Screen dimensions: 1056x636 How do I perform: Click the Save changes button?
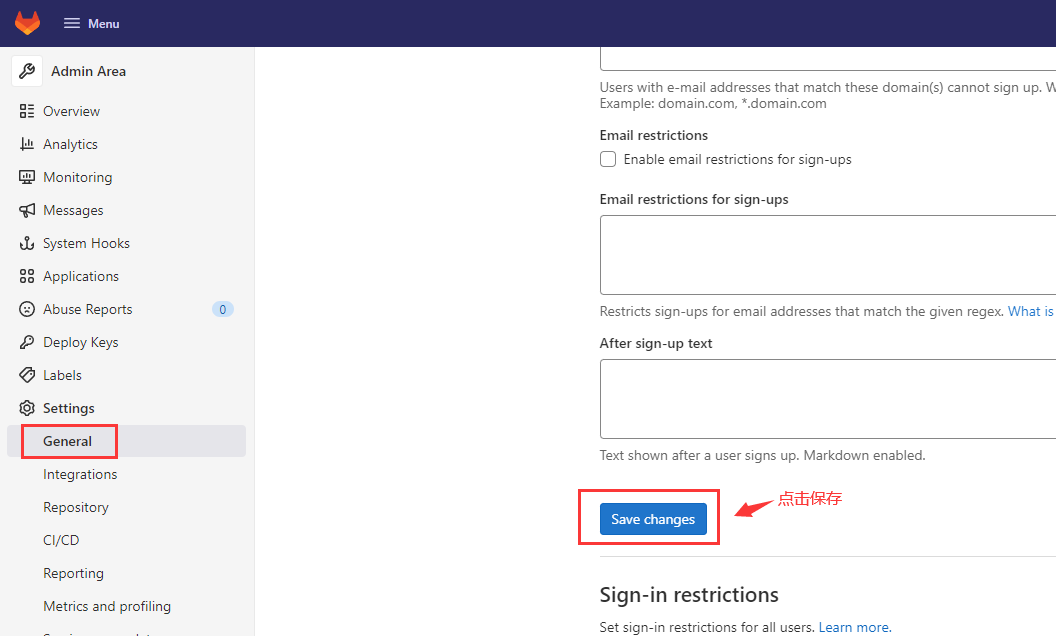pyautogui.click(x=653, y=519)
